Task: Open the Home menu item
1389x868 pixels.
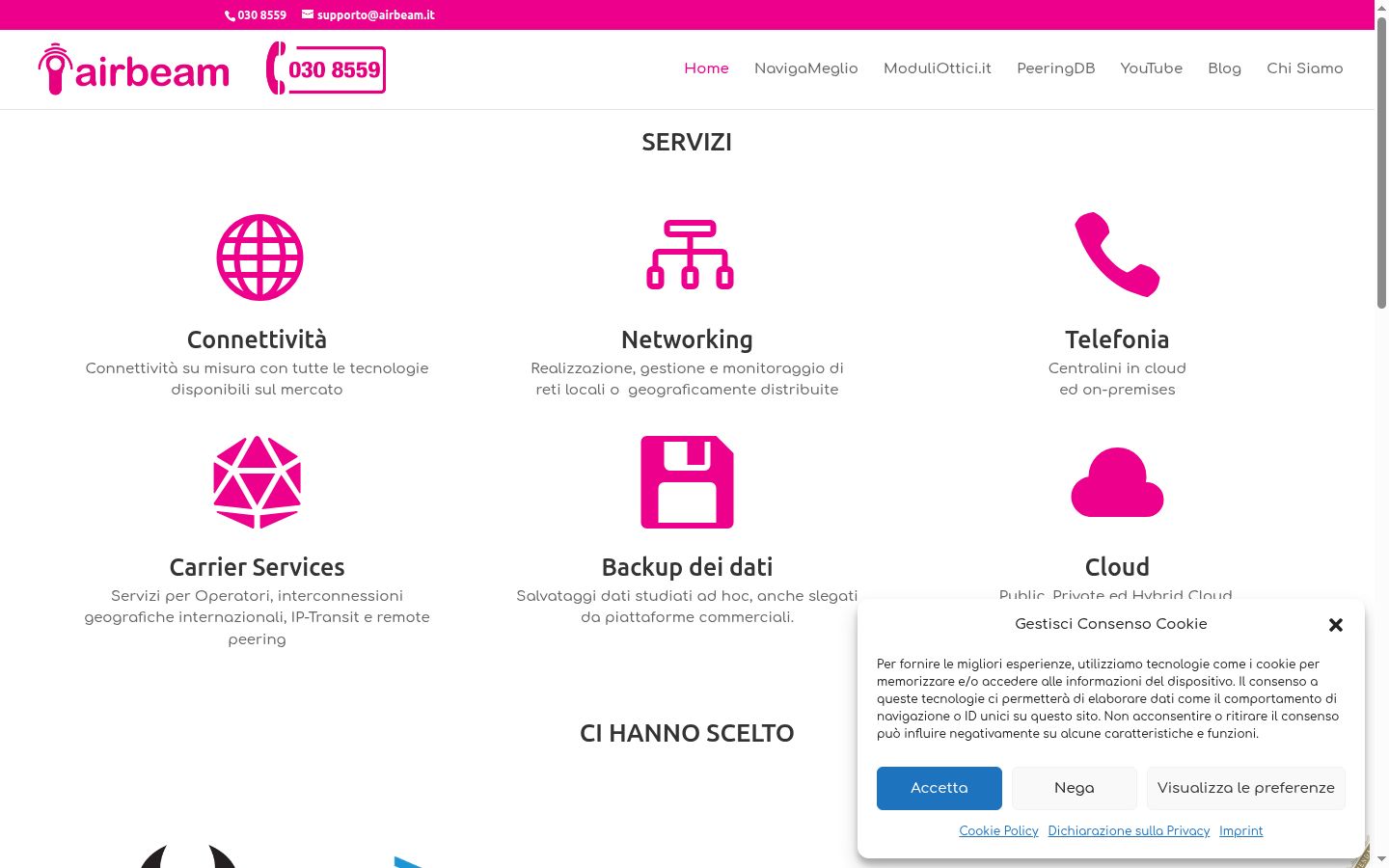Action: pos(706,68)
